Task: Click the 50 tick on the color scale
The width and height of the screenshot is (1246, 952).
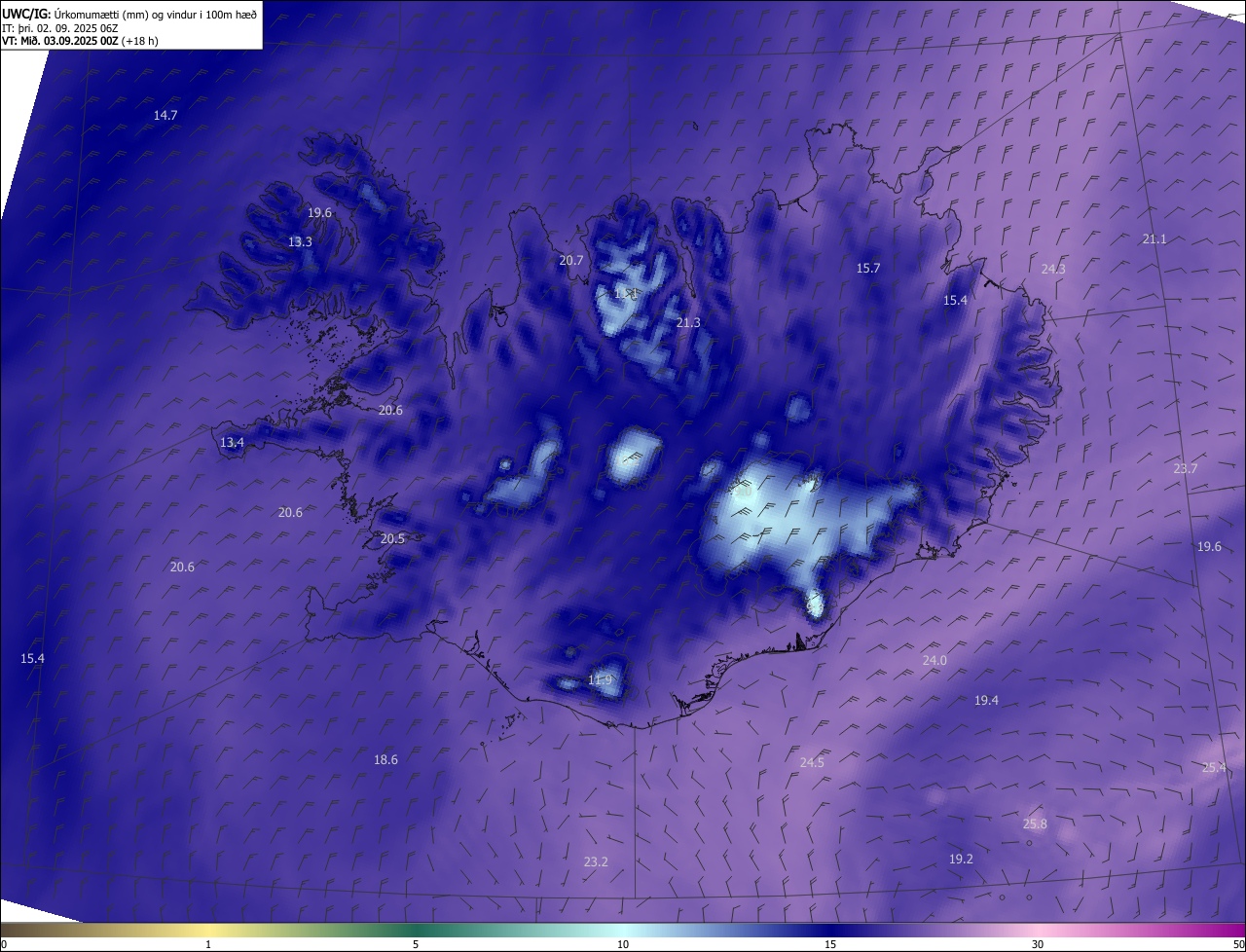Action: point(1238,944)
